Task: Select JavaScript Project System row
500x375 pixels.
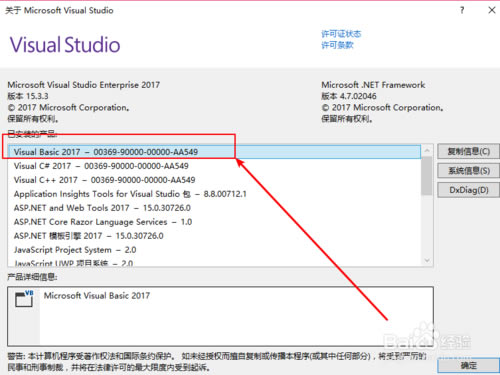Action: 214,250
